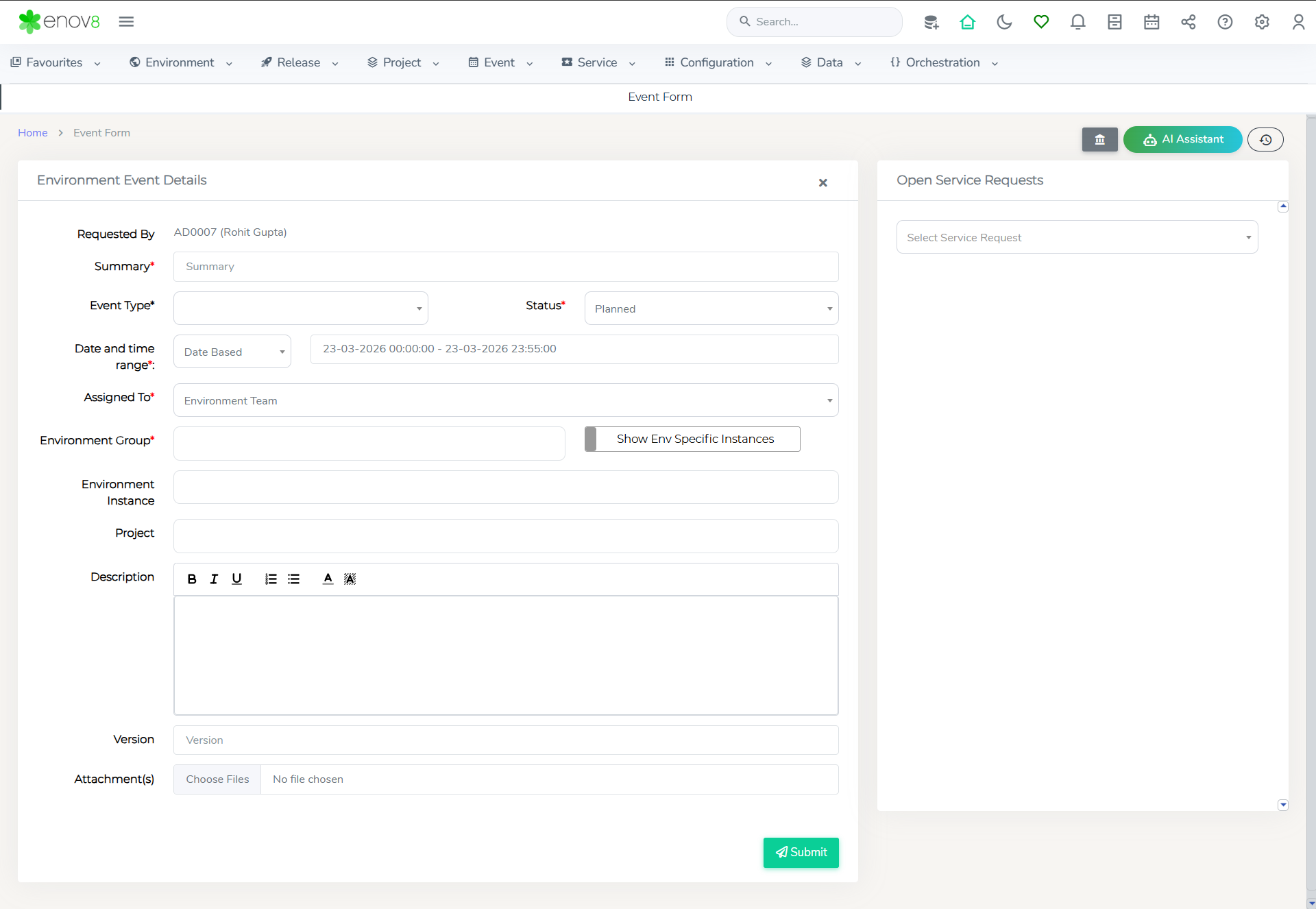The width and height of the screenshot is (1316, 909).
Task: Toggle dark mode moon icon
Action: click(x=1004, y=22)
